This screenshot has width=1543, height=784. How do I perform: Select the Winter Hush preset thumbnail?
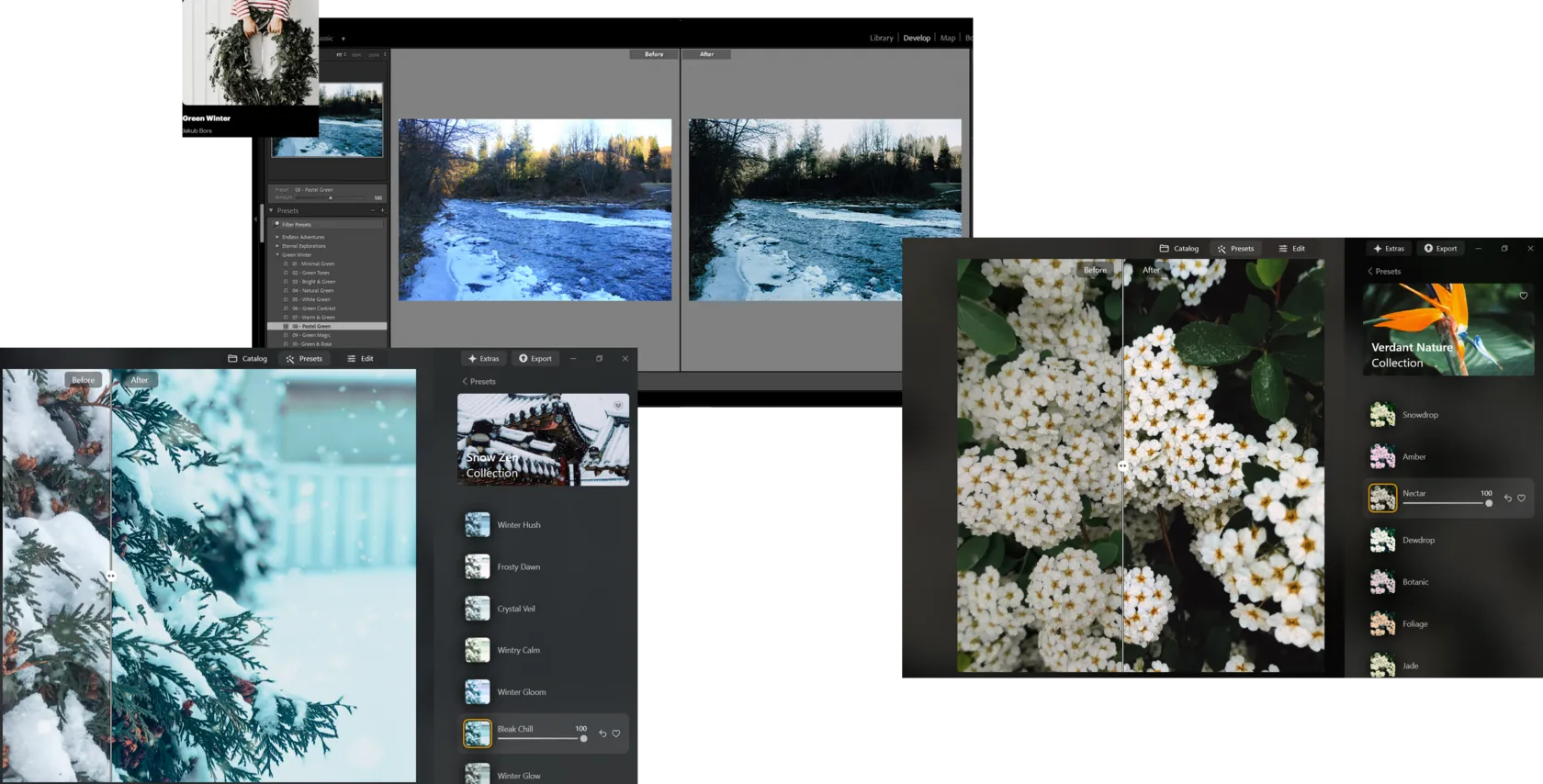pyautogui.click(x=478, y=525)
